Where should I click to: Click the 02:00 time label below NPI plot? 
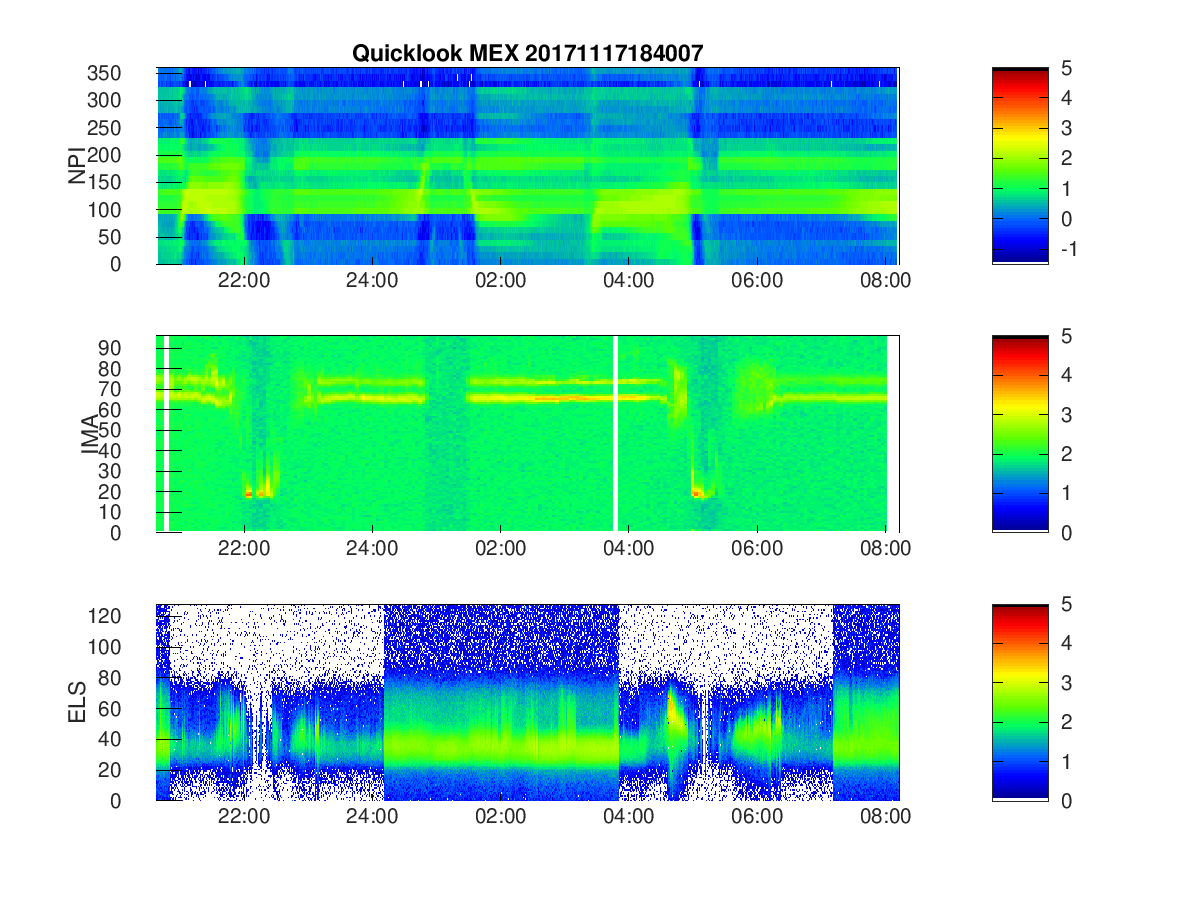(x=500, y=281)
